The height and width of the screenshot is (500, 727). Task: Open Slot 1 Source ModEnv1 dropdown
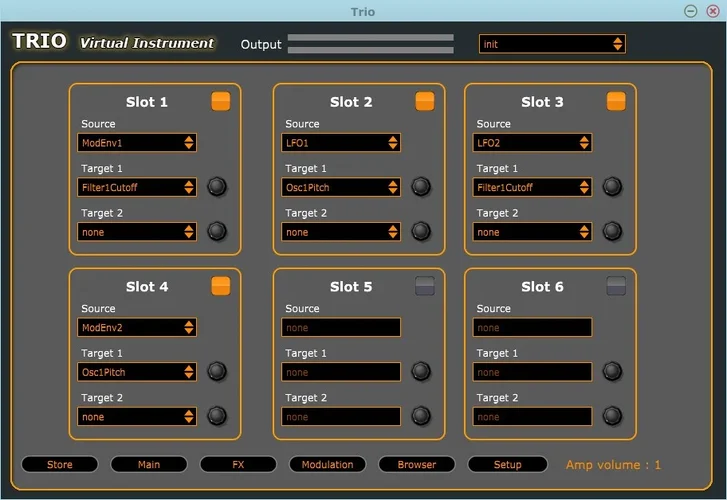137,143
